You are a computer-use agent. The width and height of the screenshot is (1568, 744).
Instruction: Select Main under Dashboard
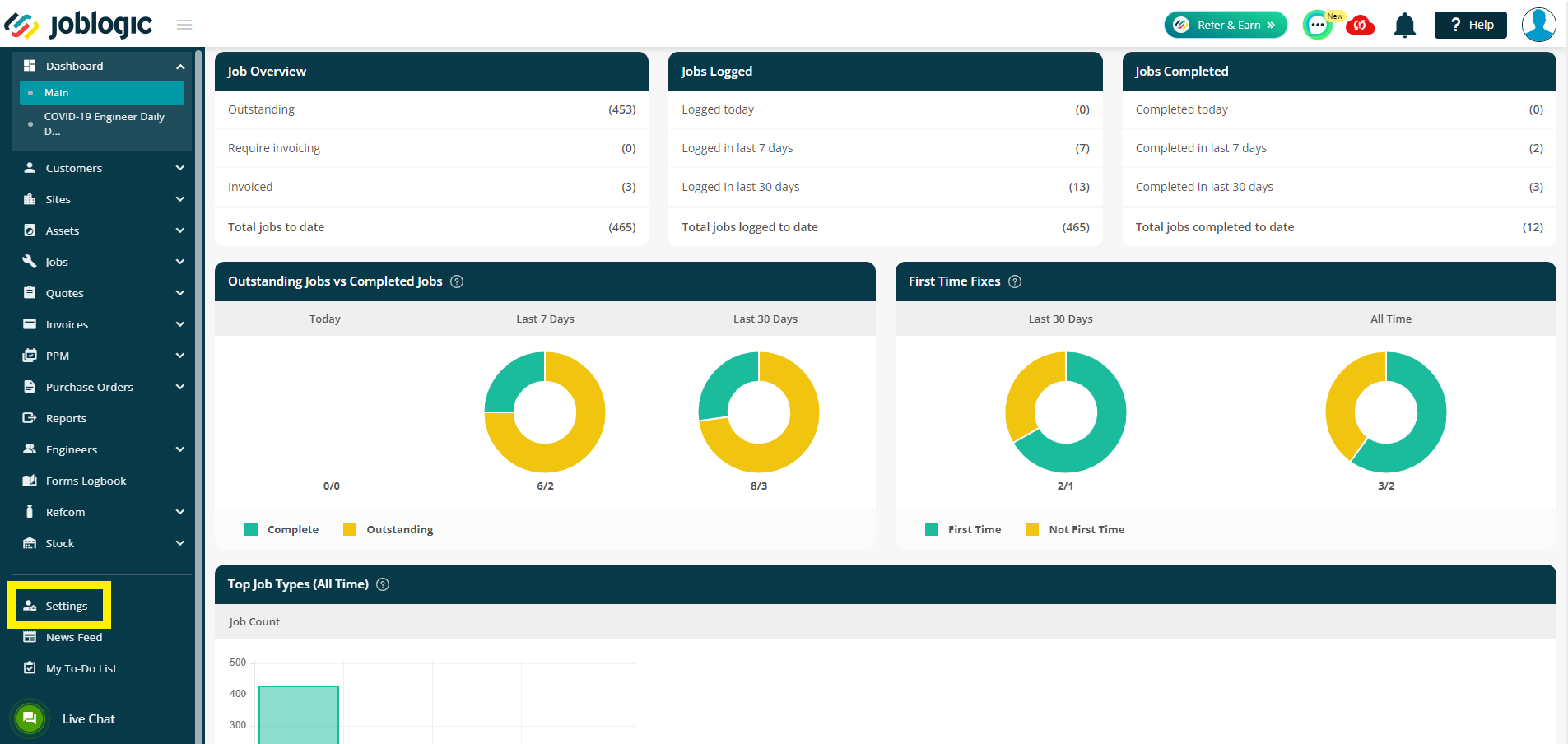coord(102,93)
